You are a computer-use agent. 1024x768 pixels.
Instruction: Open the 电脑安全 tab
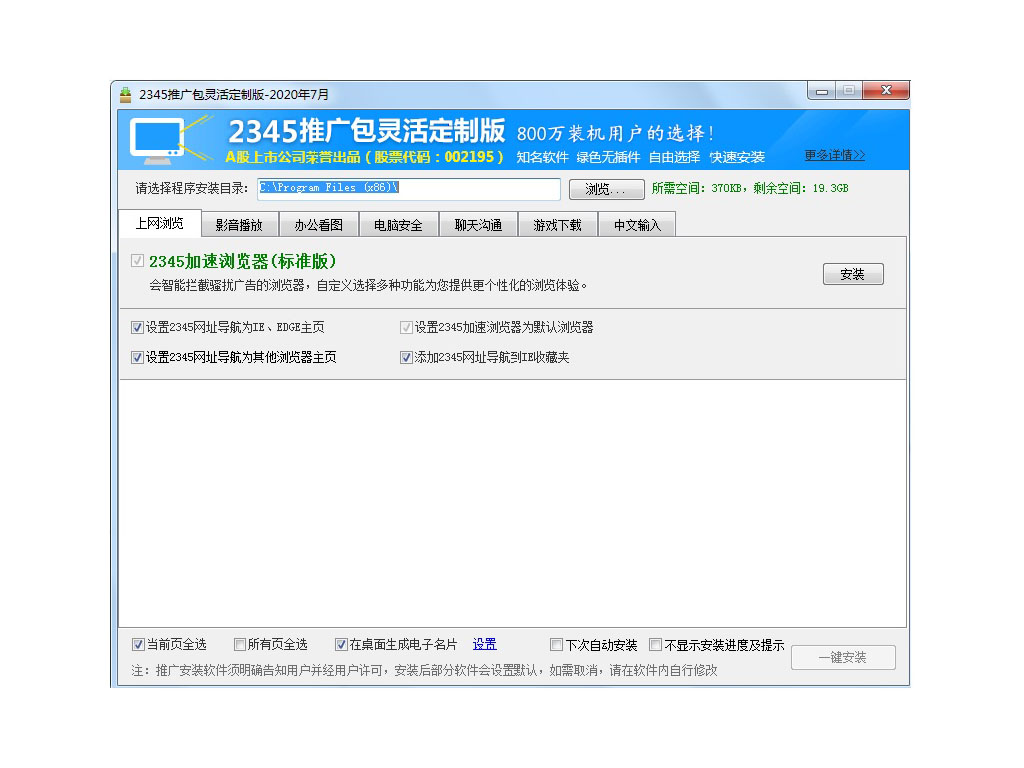[x=398, y=225]
